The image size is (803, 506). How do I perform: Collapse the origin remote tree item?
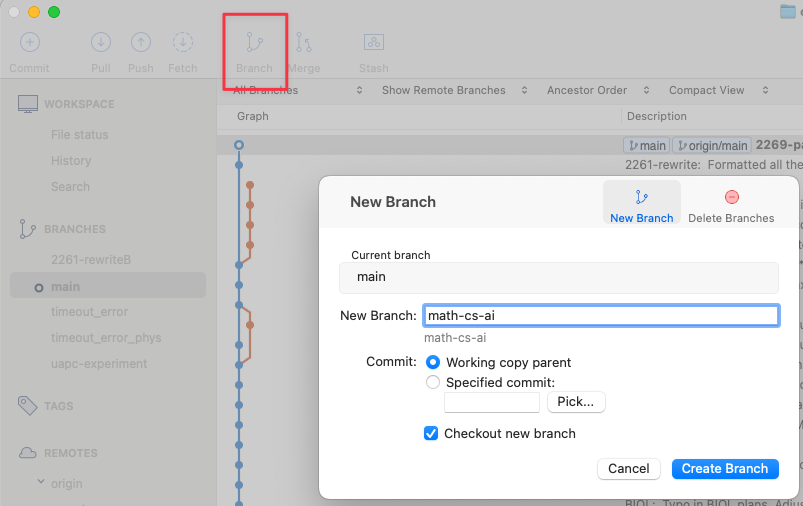tap(41, 483)
